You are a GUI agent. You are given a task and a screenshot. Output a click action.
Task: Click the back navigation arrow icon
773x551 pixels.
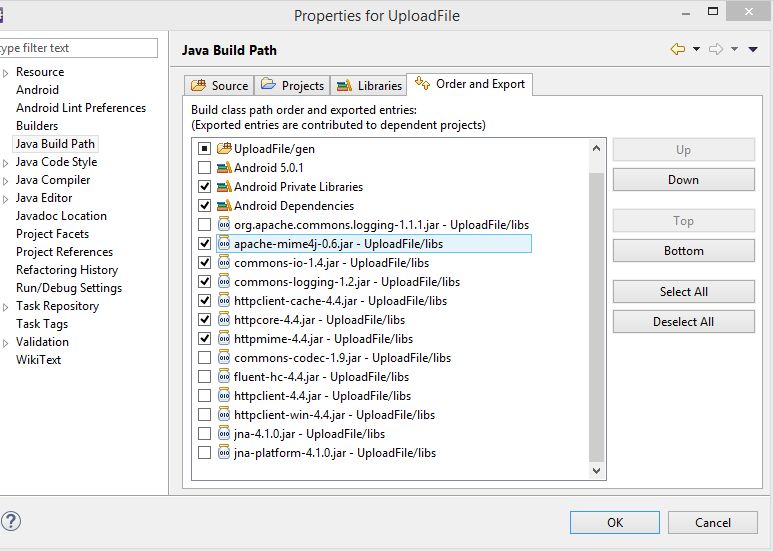point(678,49)
